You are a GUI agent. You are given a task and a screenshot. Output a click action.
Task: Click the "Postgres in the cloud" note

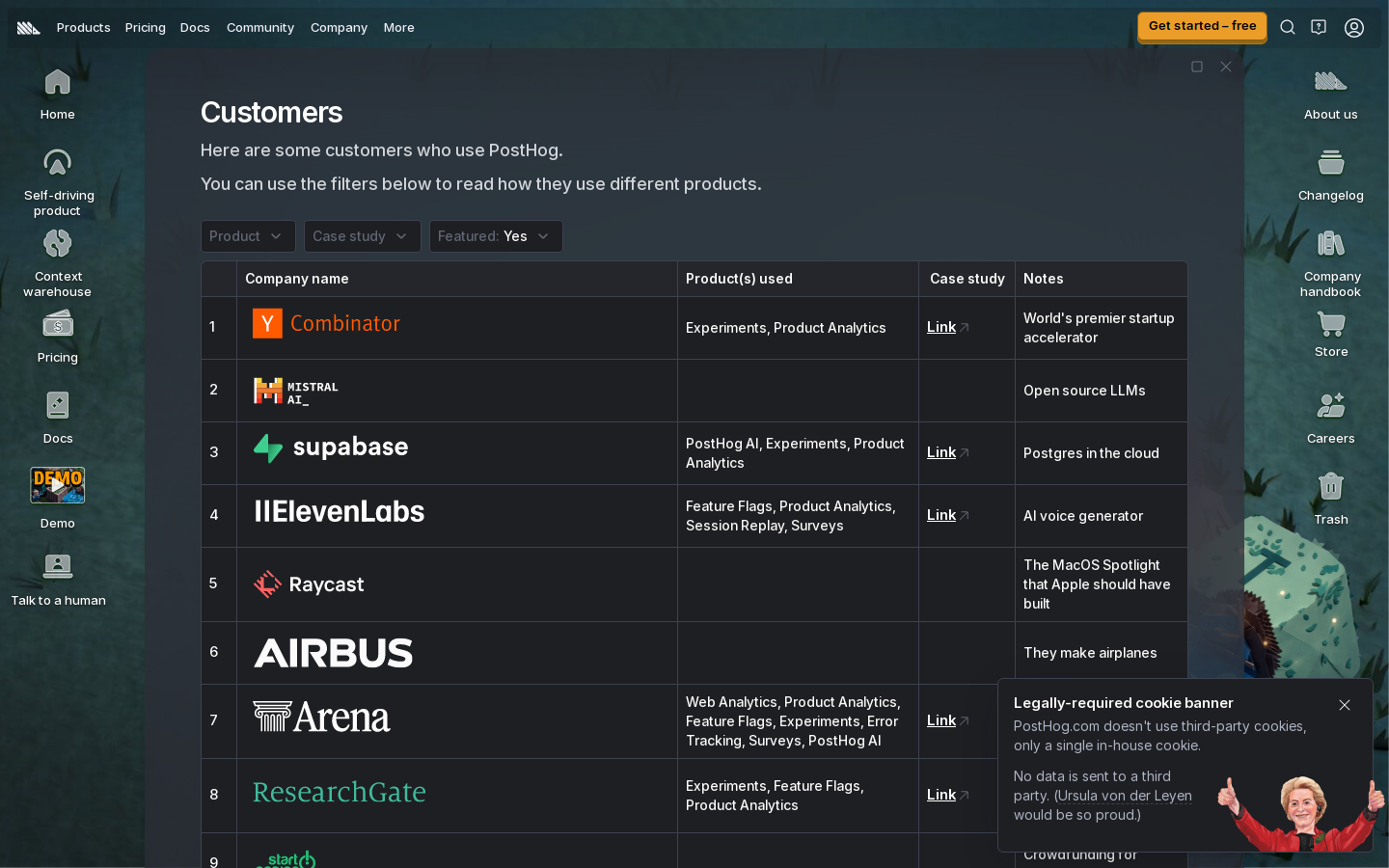[x=1091, y=453]
